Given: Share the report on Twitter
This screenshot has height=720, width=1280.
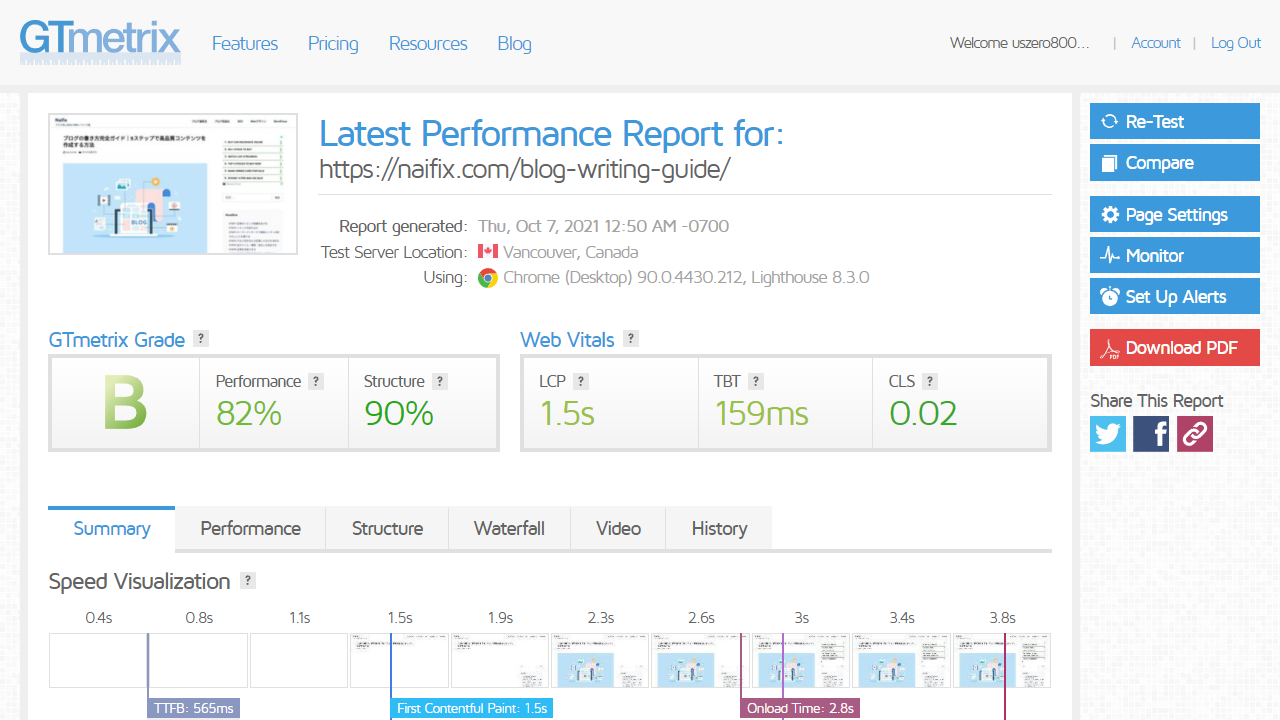Looking at the screenshot, I should [1108, 434].
